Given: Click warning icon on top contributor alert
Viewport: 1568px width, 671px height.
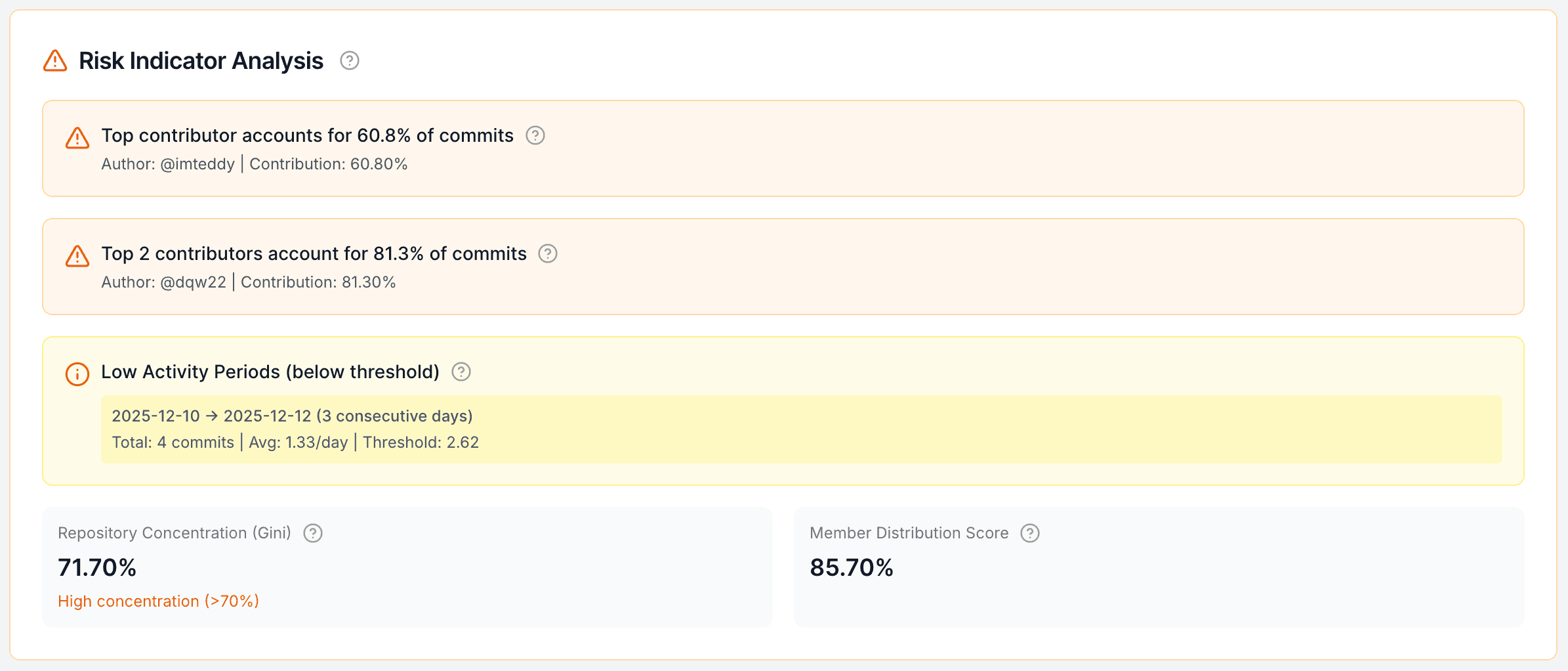Looking at the screenshot, I should tap(77, 138).
